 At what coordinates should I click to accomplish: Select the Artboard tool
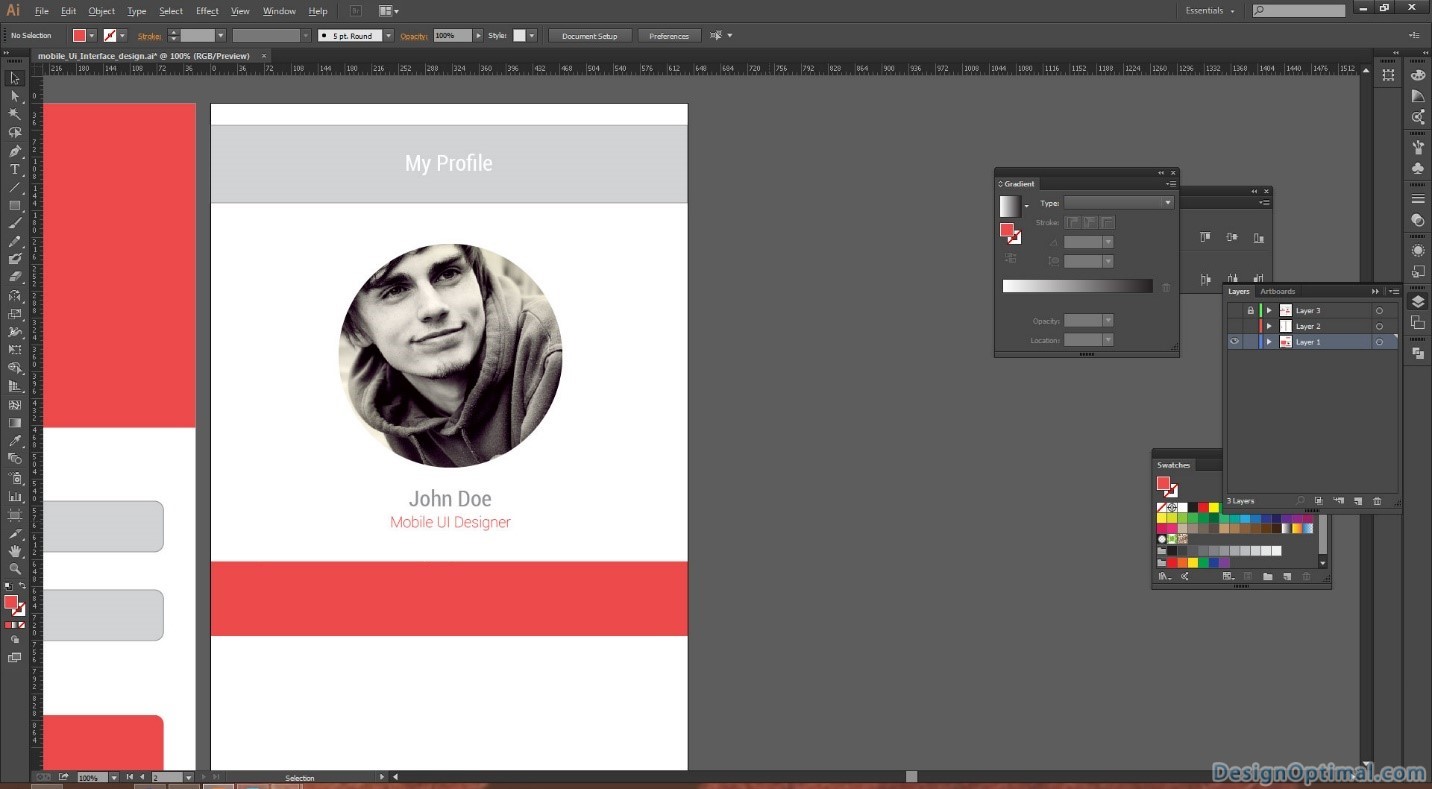point(15,514)
